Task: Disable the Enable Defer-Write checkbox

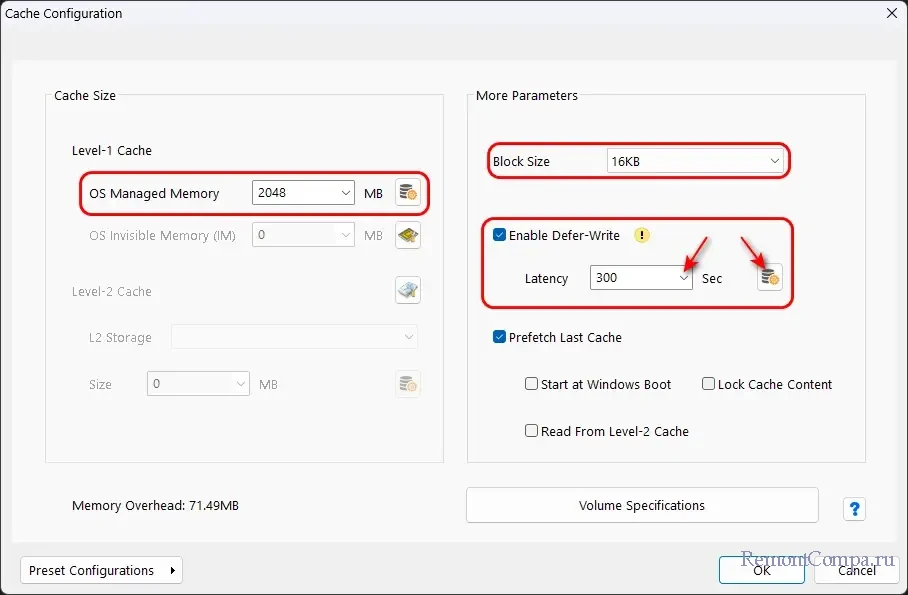Action: 500,236
